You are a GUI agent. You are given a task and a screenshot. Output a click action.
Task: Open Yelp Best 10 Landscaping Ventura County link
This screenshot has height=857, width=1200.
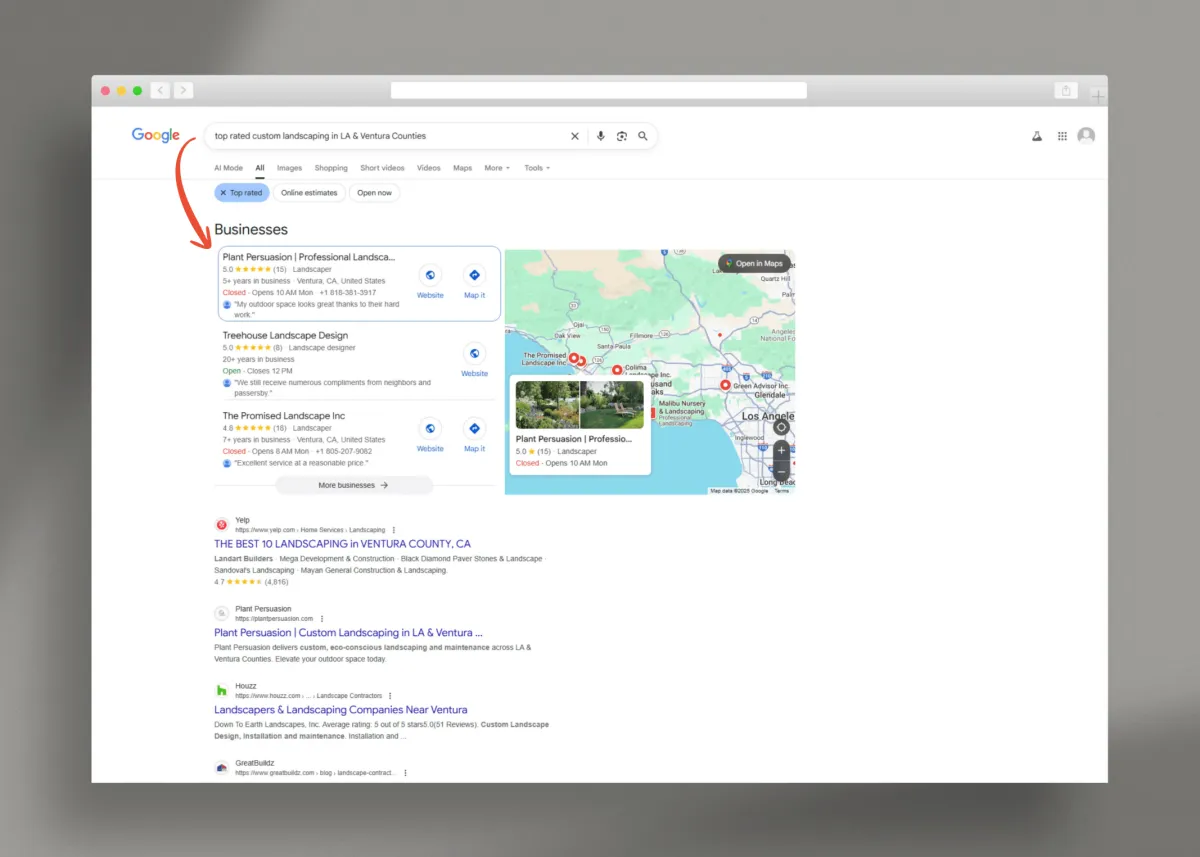coord(342,544)
